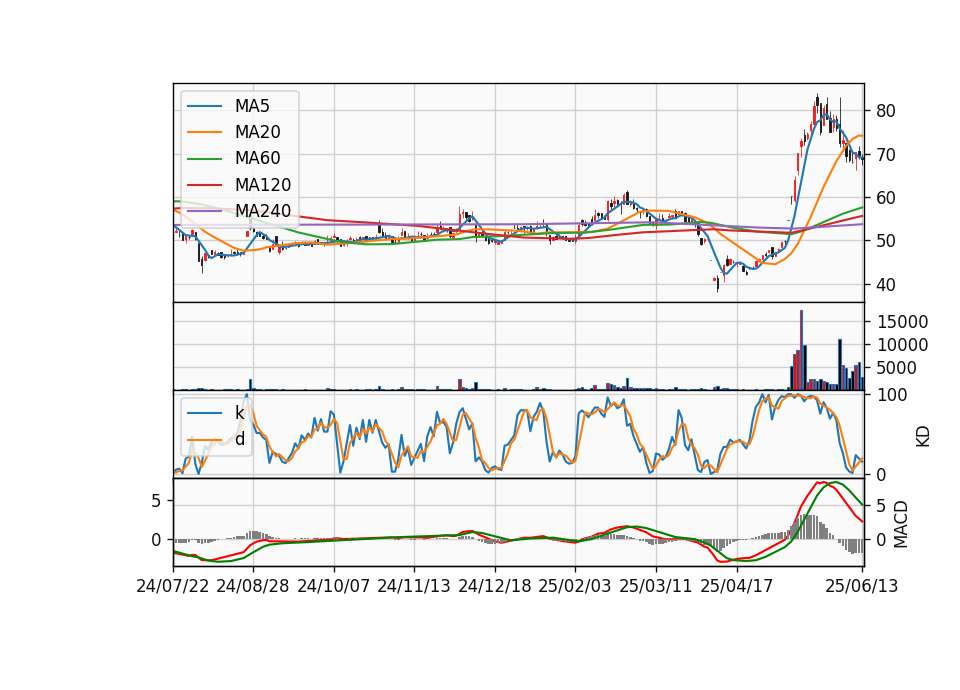Click the 25/03/11 date tick label

click(656, 587)
